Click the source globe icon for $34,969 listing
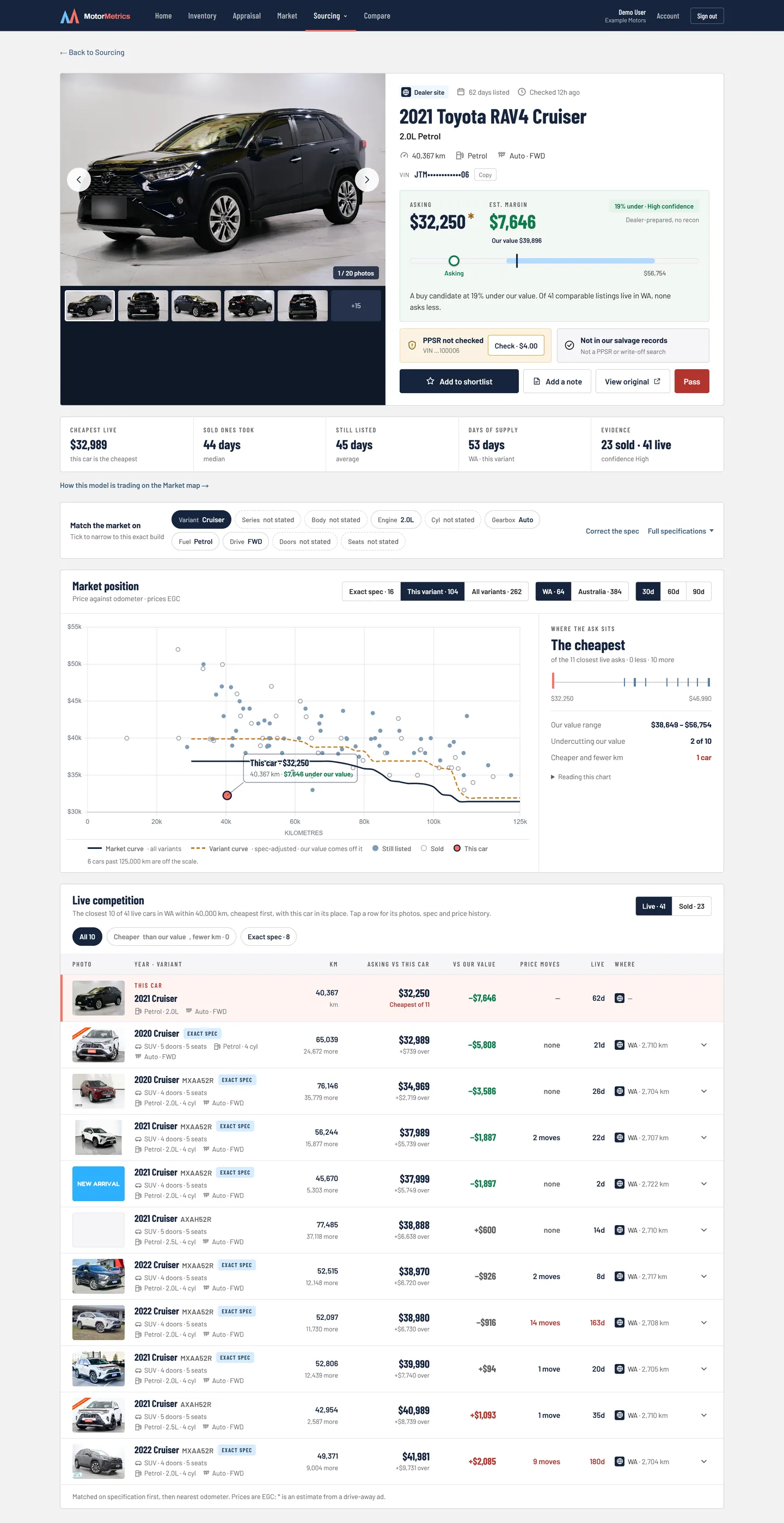 (620, 1091)
